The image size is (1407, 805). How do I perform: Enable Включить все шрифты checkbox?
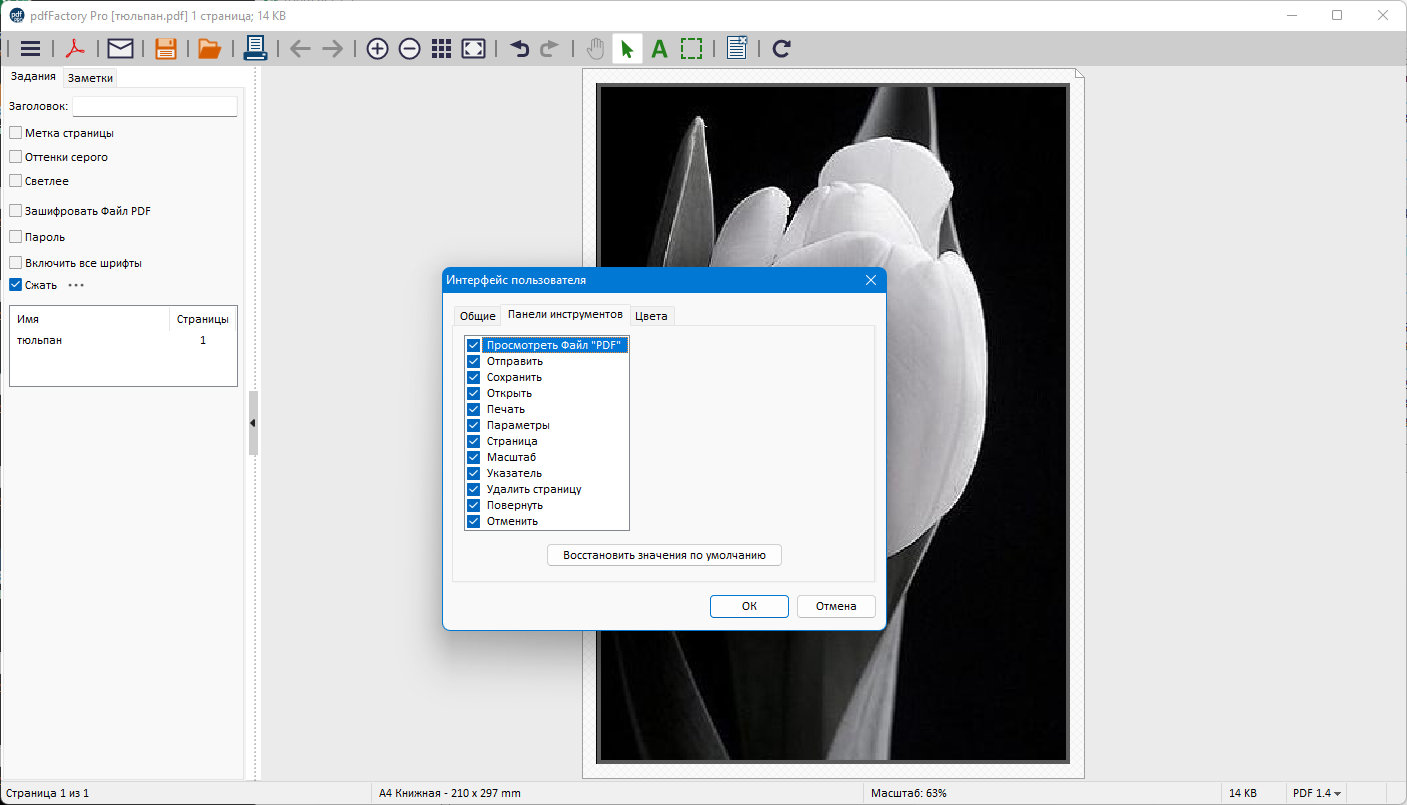point(15,263)
